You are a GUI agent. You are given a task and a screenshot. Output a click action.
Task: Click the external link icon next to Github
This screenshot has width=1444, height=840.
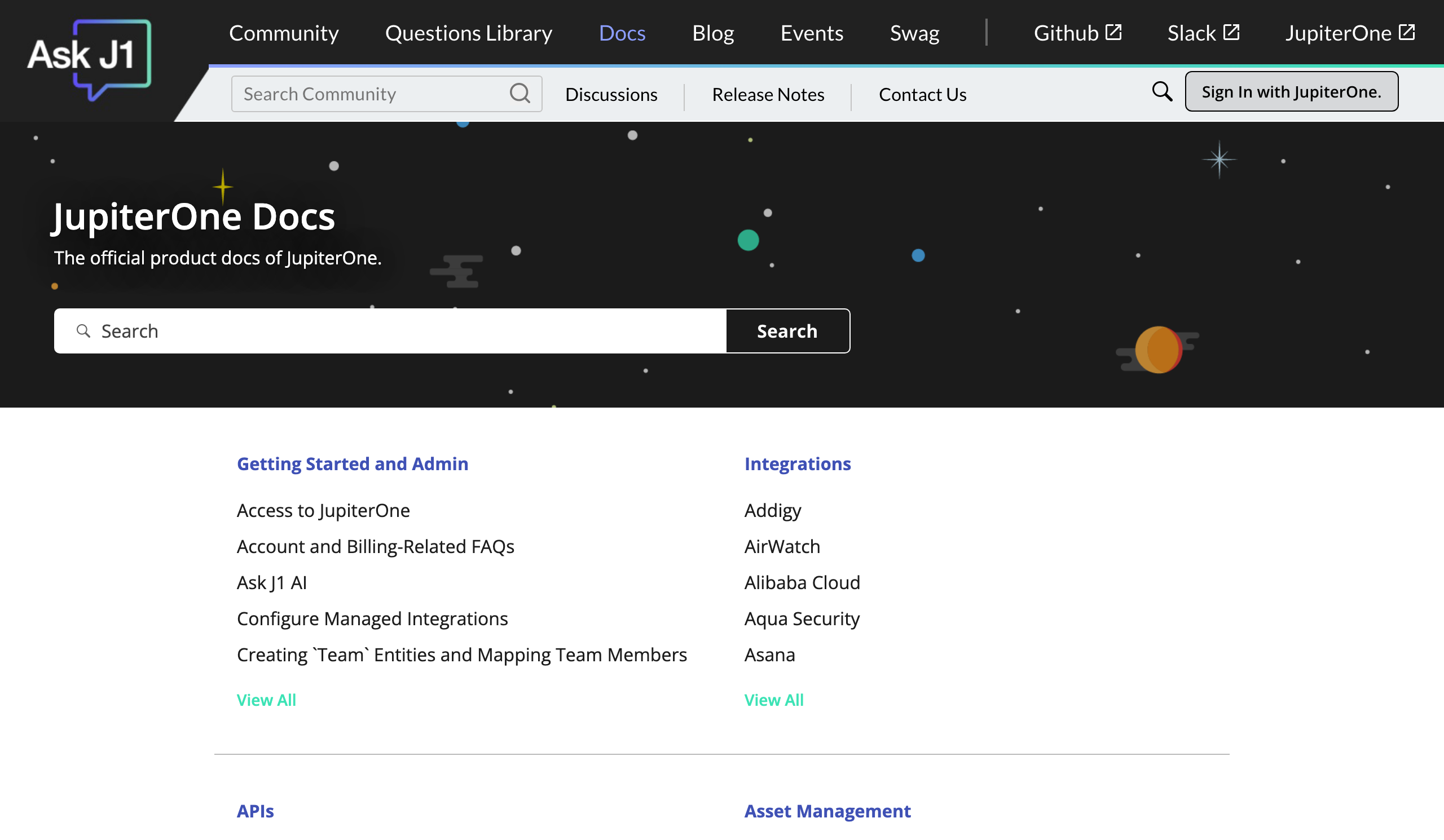1113,32
